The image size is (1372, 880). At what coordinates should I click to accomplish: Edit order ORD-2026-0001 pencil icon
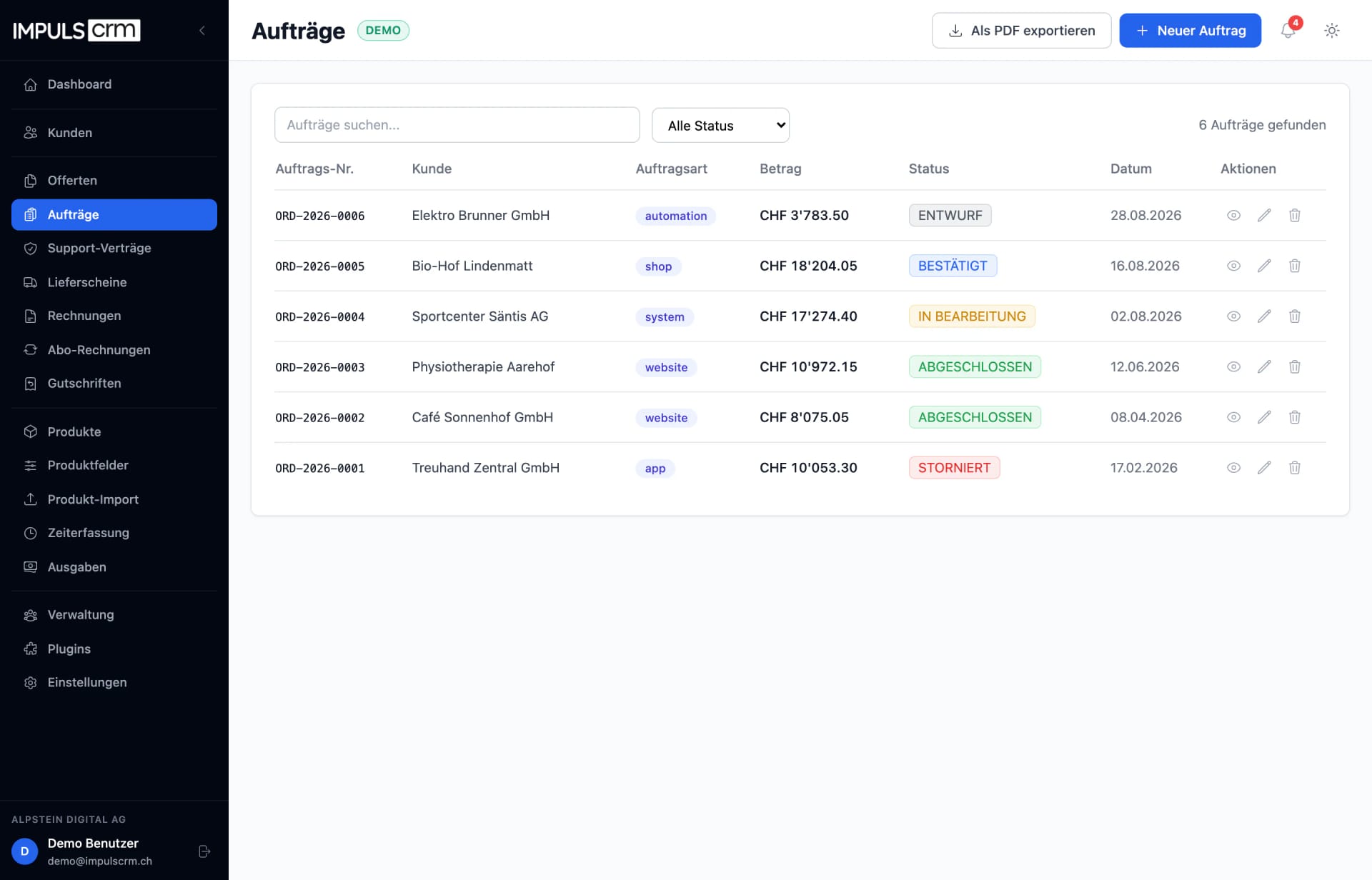[1264, 468]
